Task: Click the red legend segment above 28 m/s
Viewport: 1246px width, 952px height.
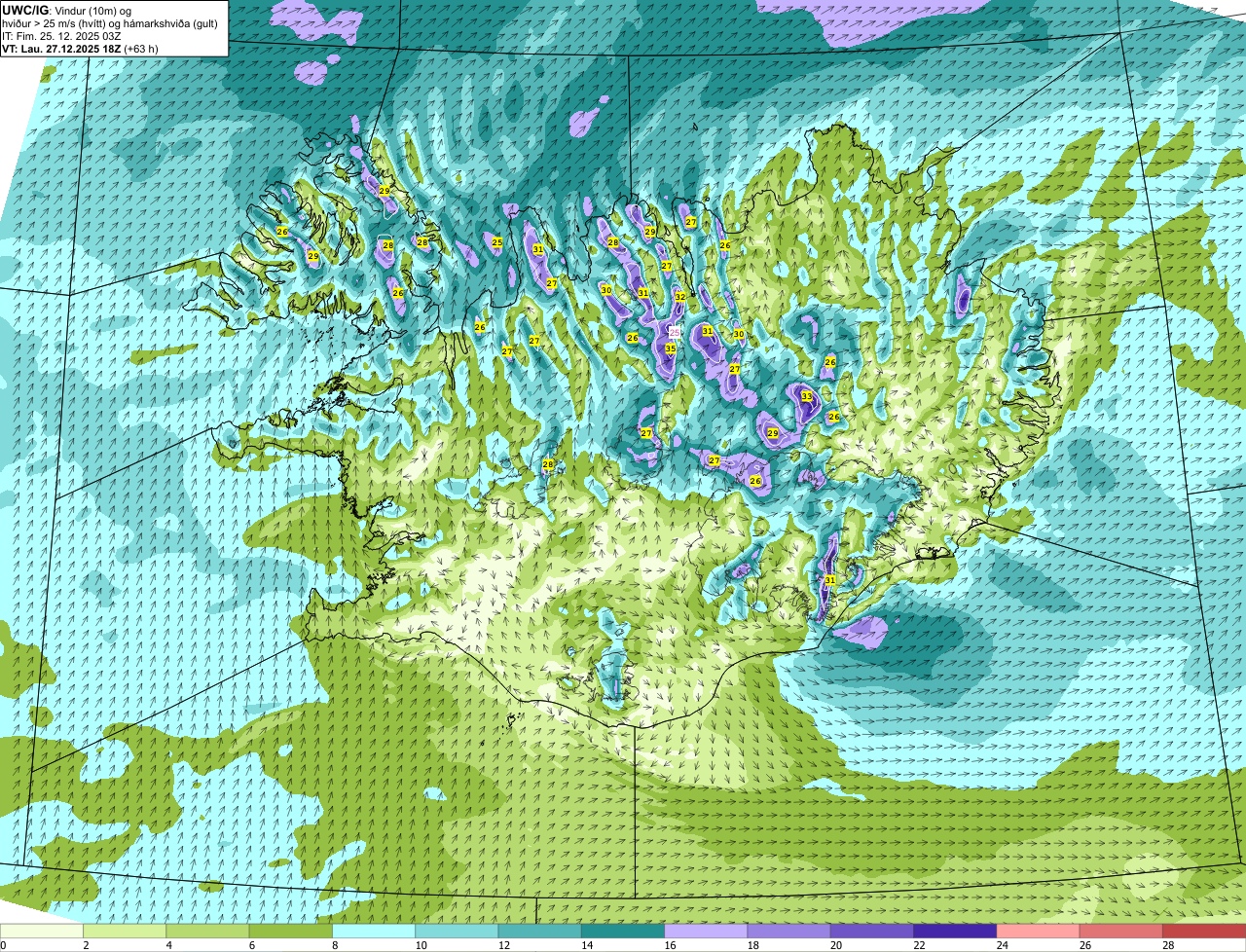Action: (x=1204, y=931)
